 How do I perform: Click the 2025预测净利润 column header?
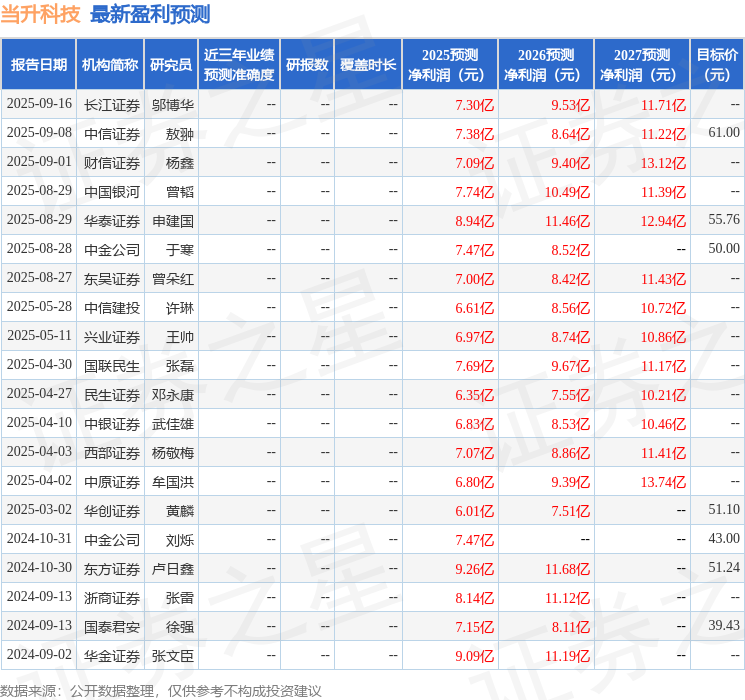450,64
